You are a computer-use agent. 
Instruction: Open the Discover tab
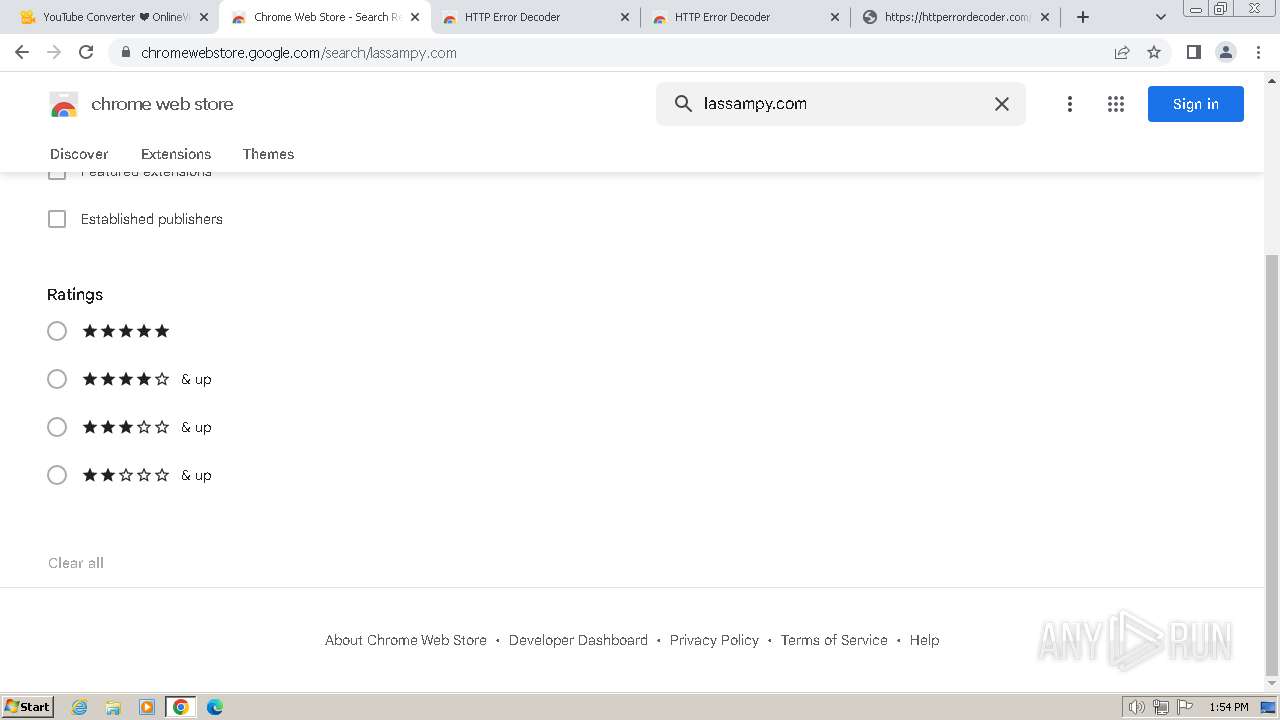79,154
